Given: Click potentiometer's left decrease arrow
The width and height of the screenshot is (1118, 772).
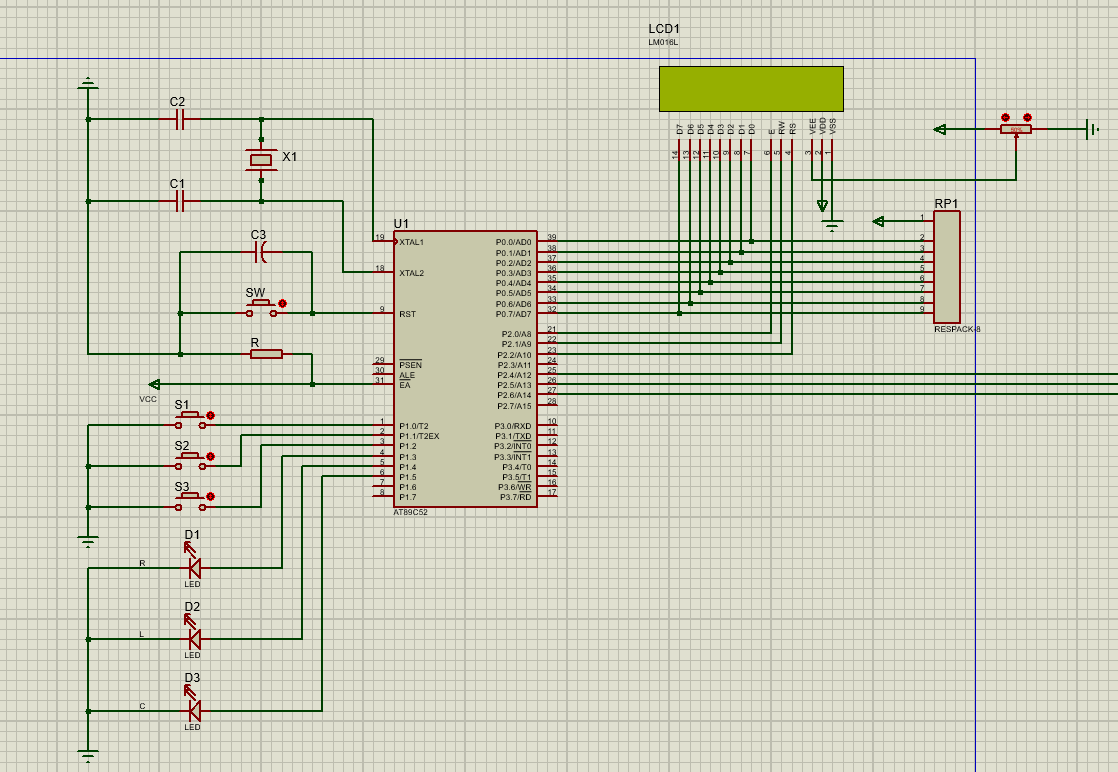Looking at the screenshot, I should click(x=1005, y=117).
